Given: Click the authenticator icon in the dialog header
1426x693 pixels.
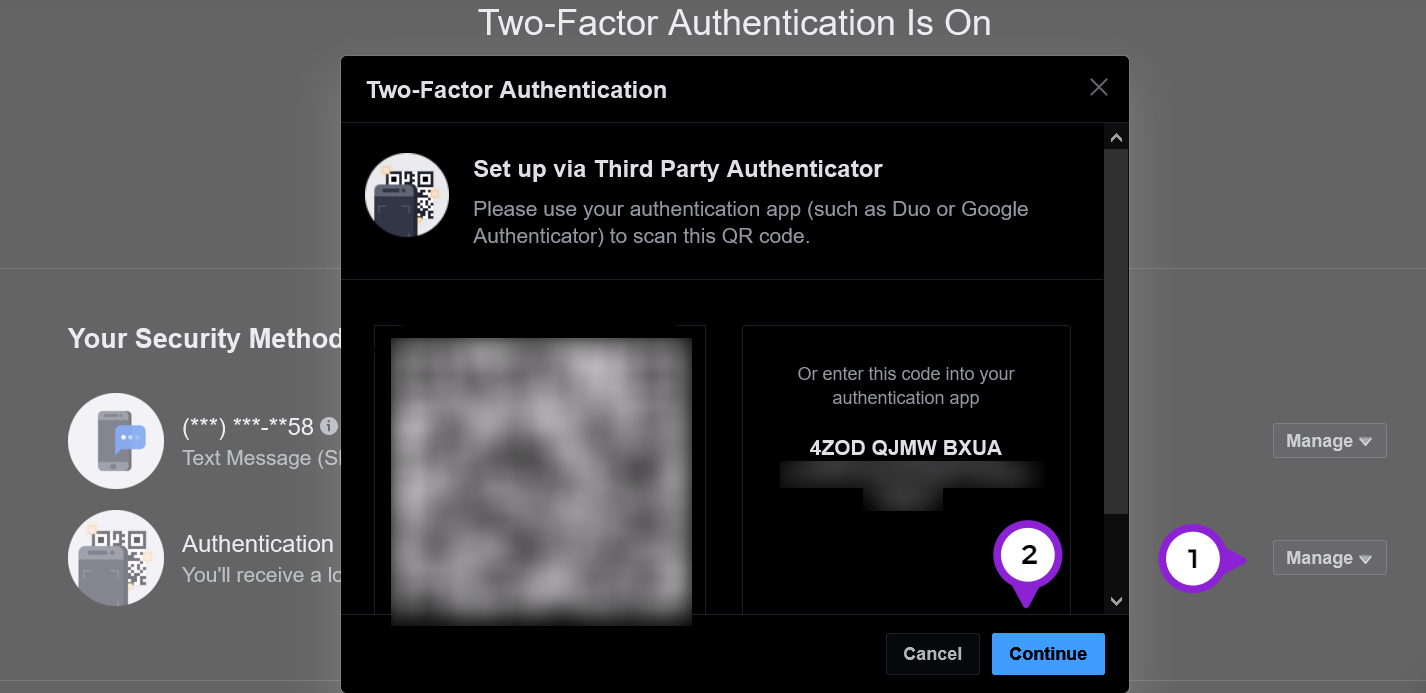Looking at the screenshot, I should [x=407, y=194].
